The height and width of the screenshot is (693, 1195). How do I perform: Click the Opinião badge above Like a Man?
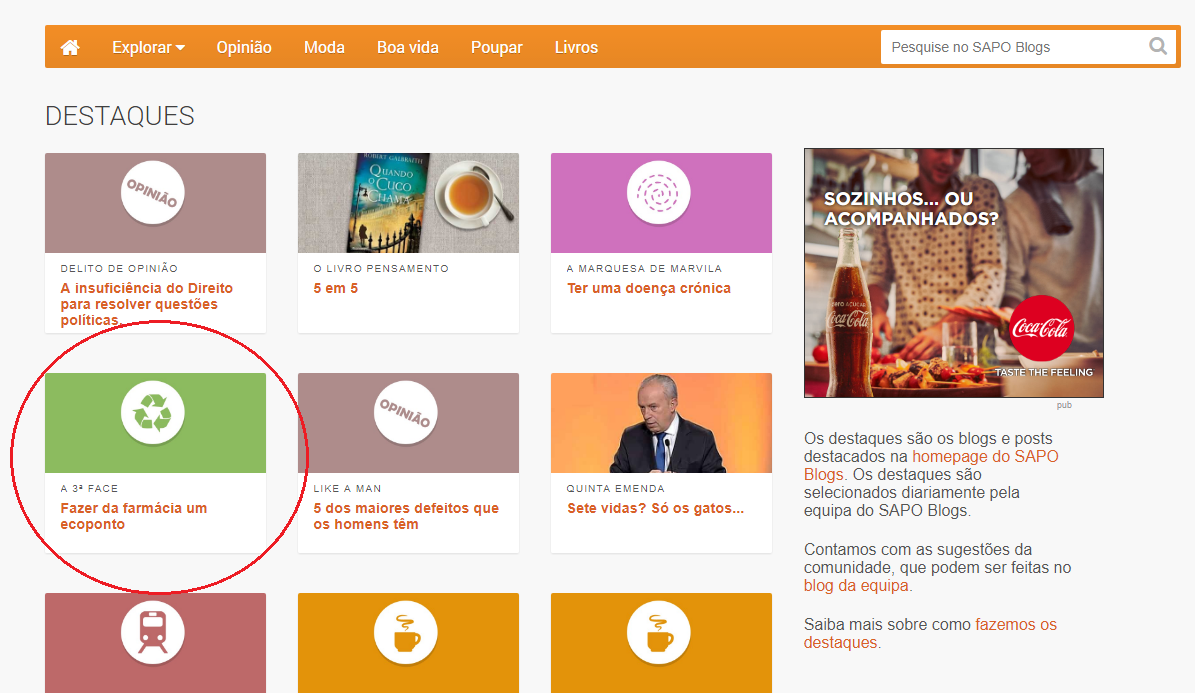tap(406, 411)
